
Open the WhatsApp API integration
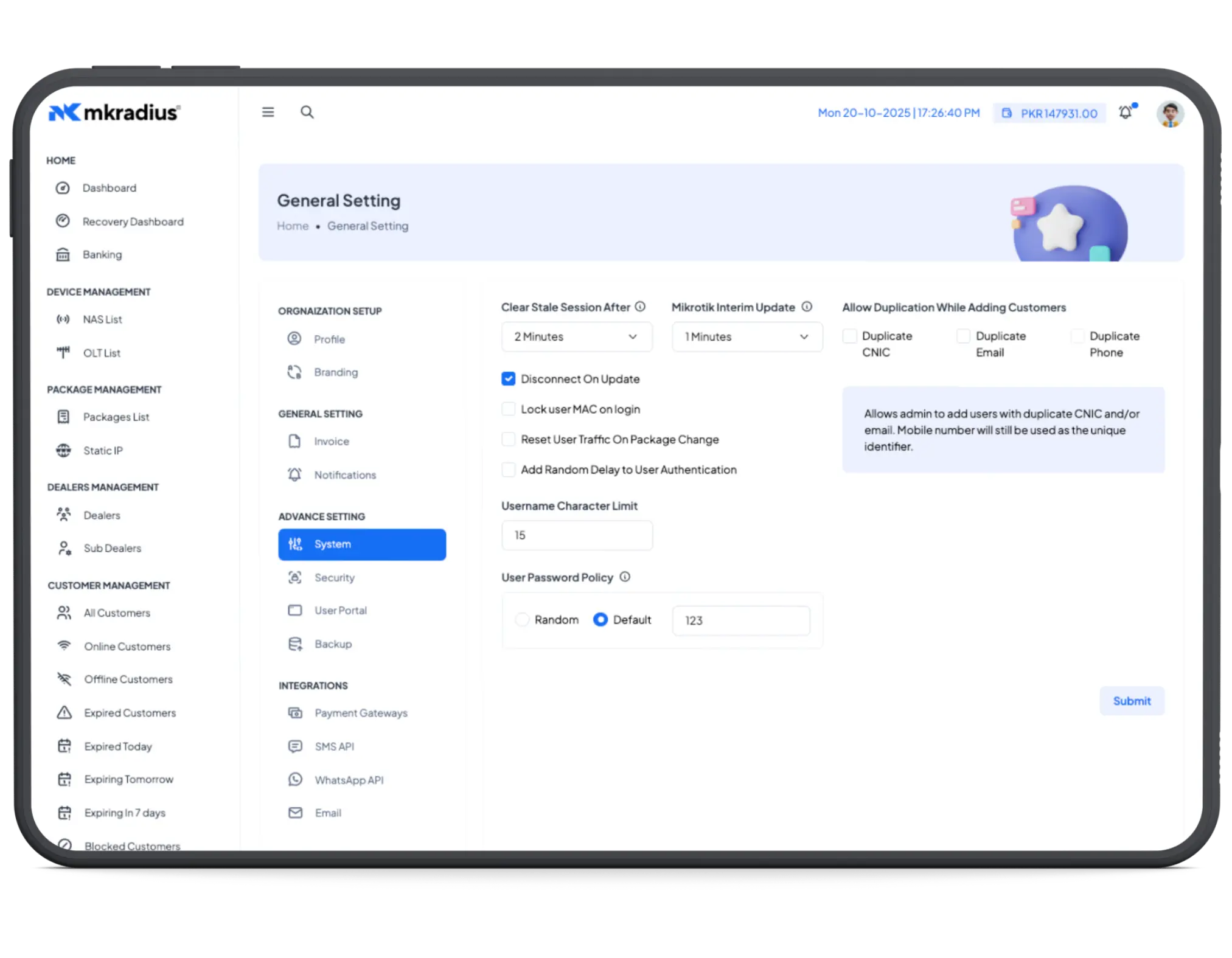[x=349, y=779]
